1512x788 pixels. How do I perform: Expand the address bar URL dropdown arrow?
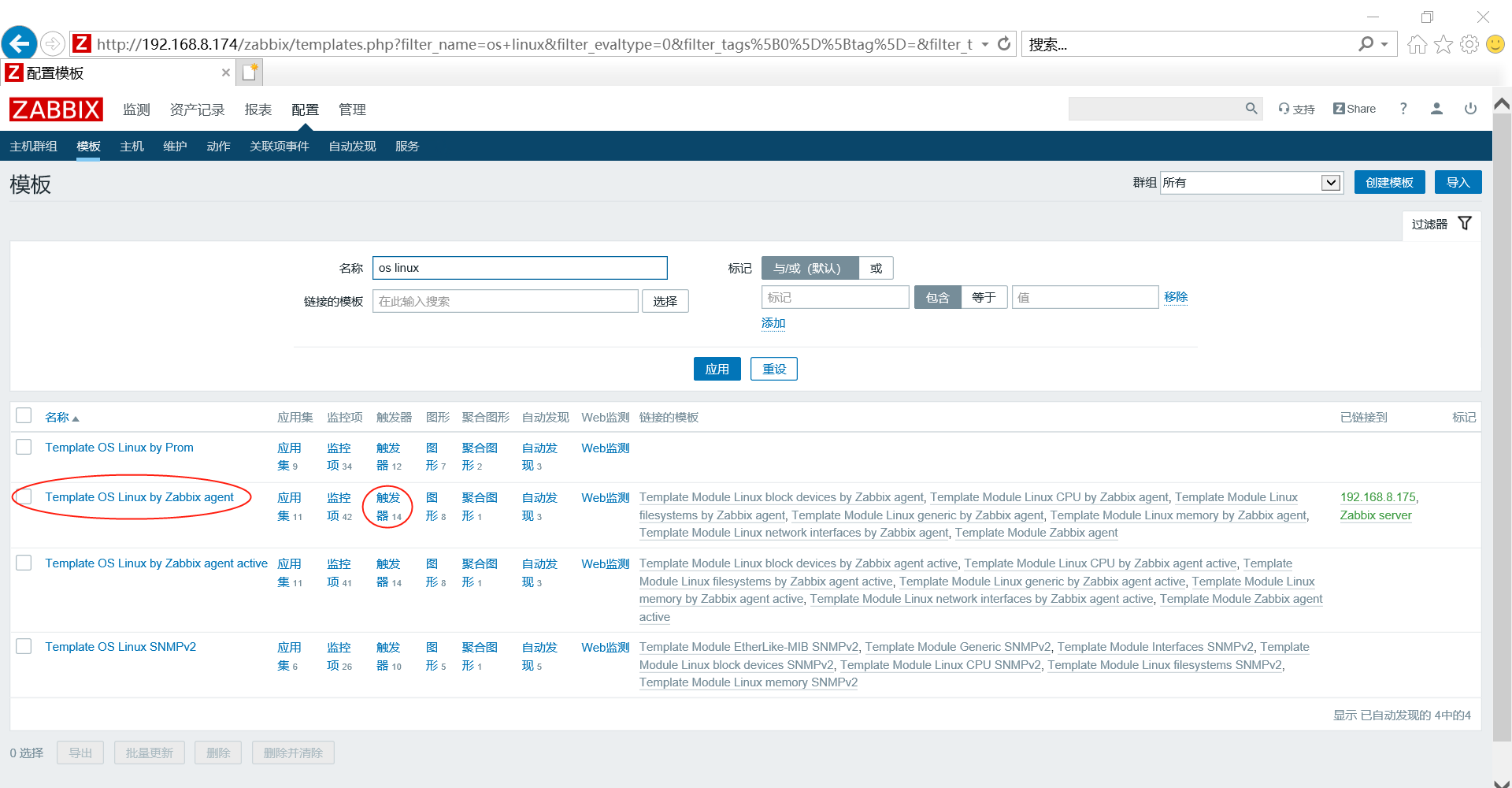tap(985, 45)
